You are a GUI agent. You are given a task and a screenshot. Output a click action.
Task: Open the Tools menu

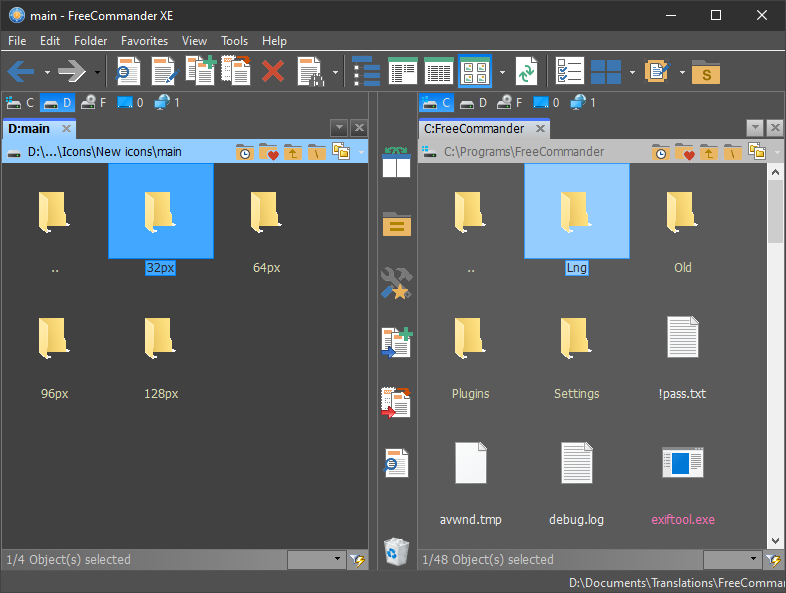tap(235, 41)
